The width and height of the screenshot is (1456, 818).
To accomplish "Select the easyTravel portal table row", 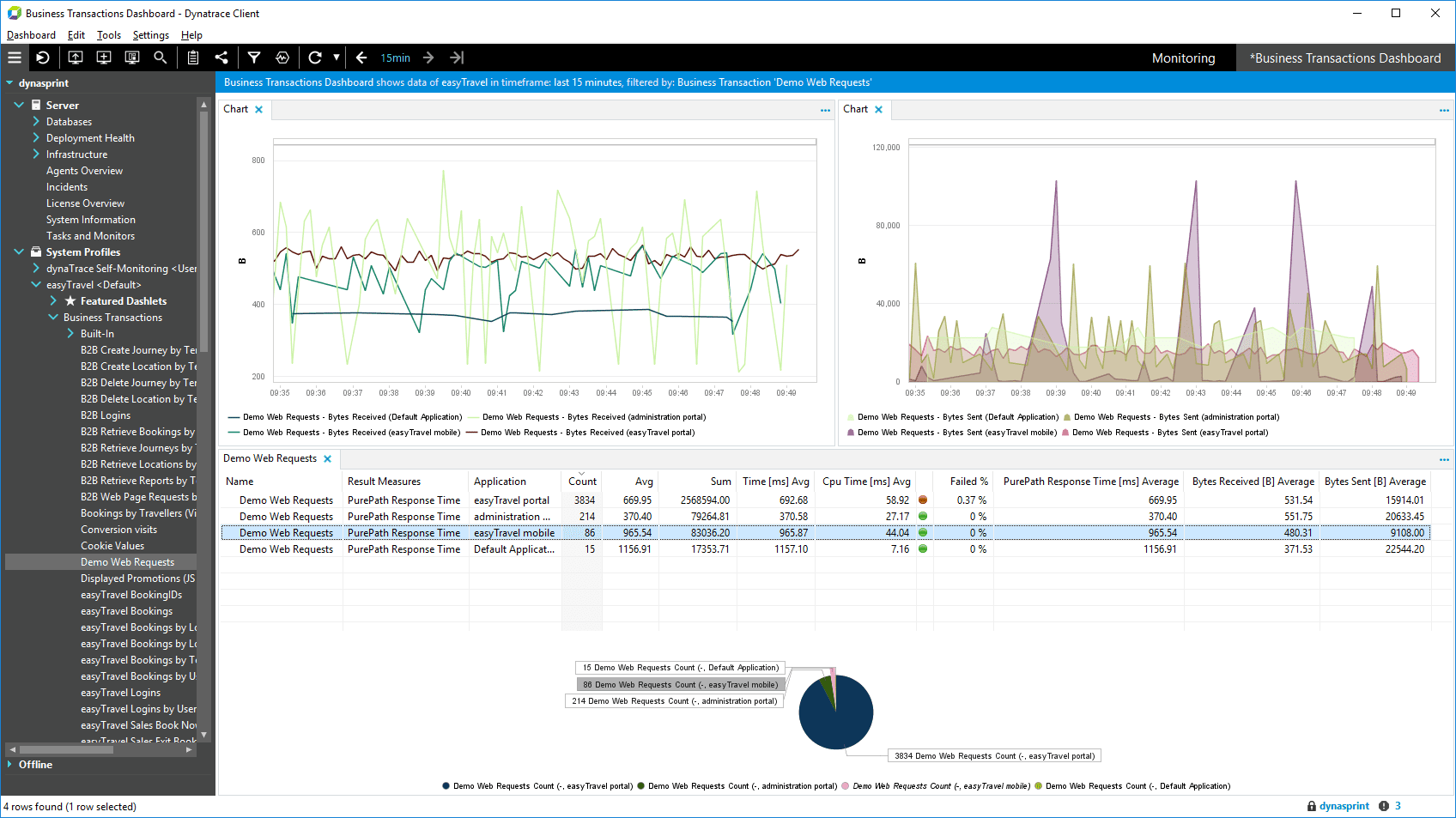I will [x=825, y=500].
